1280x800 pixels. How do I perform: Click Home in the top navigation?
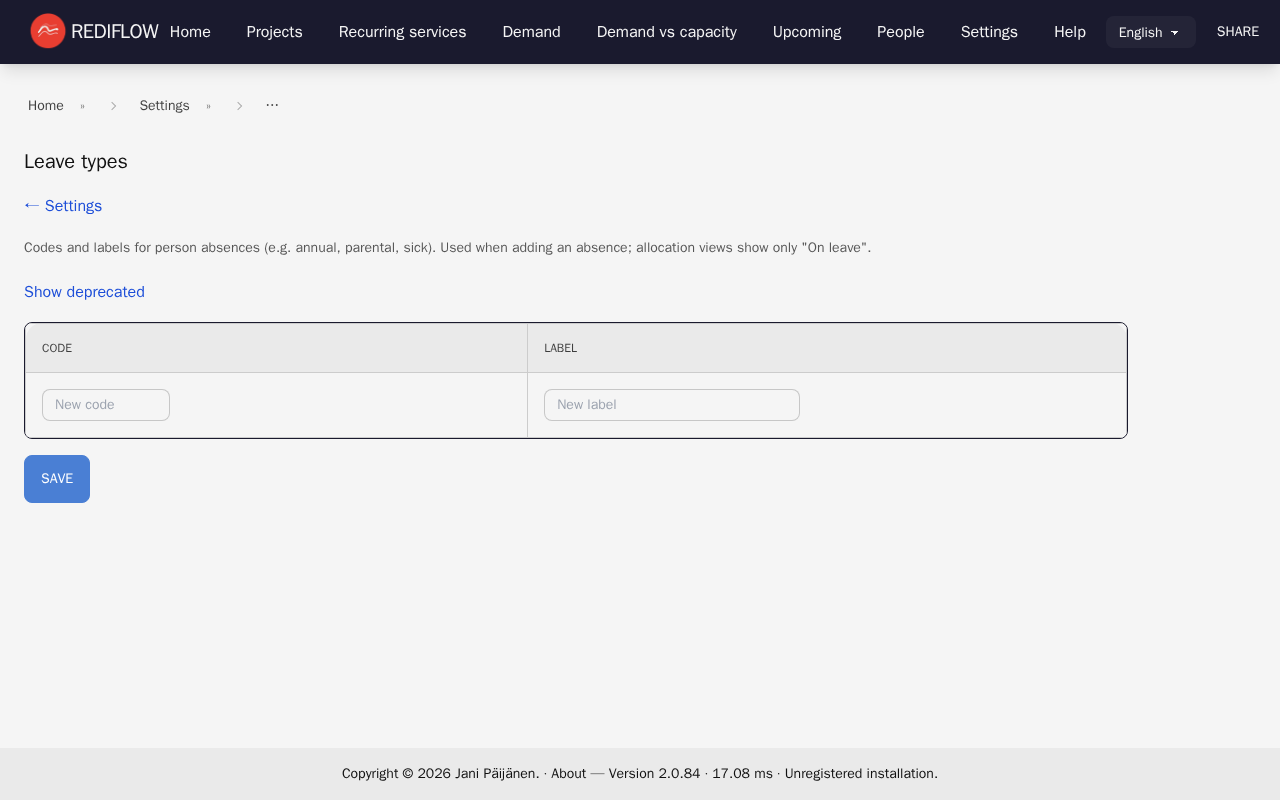(x=190, y=32)
